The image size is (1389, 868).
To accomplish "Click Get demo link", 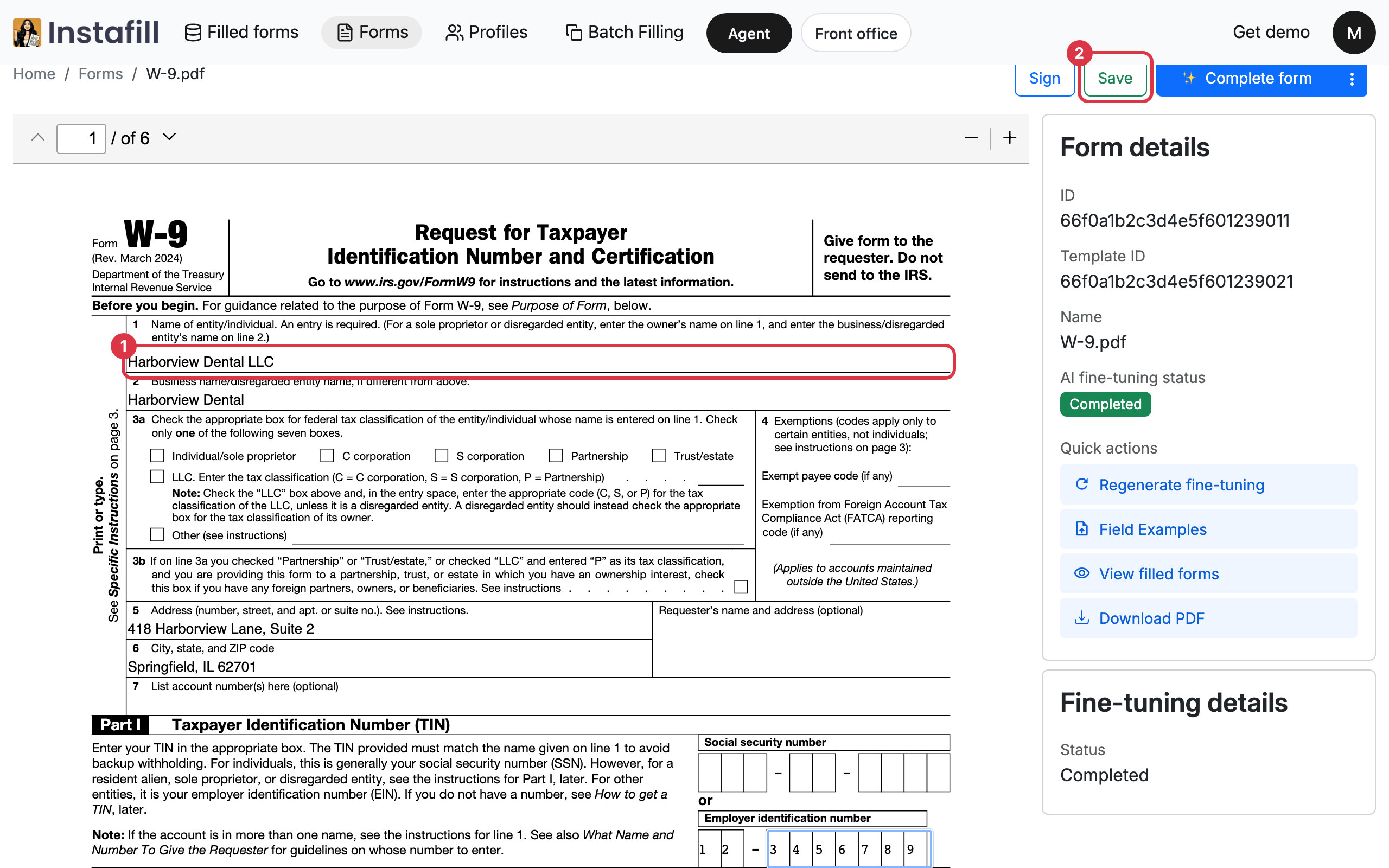I will point(1271,32).
